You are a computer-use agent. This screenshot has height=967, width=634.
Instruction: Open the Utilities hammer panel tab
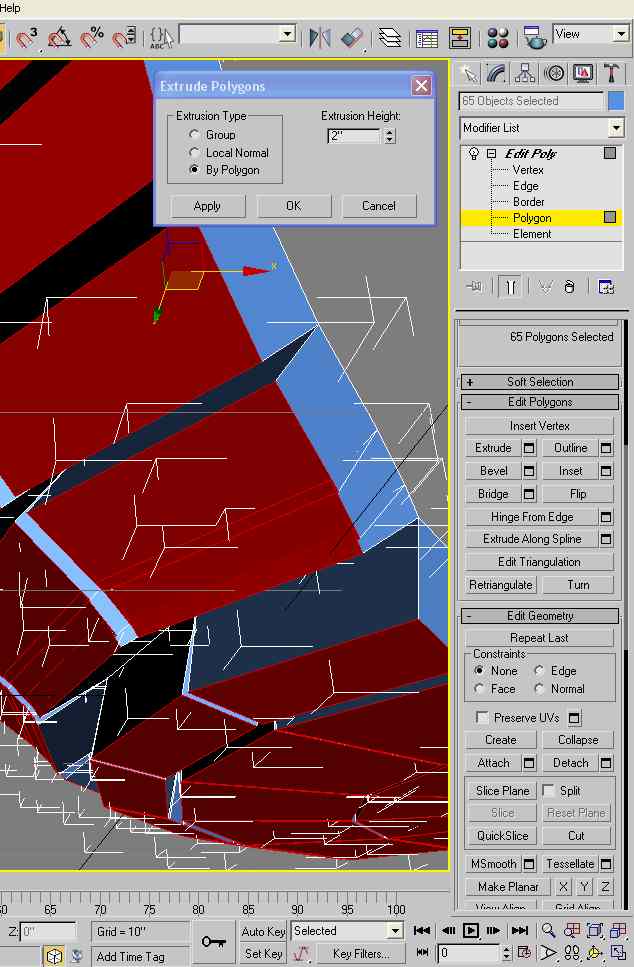tap(612, 74)
